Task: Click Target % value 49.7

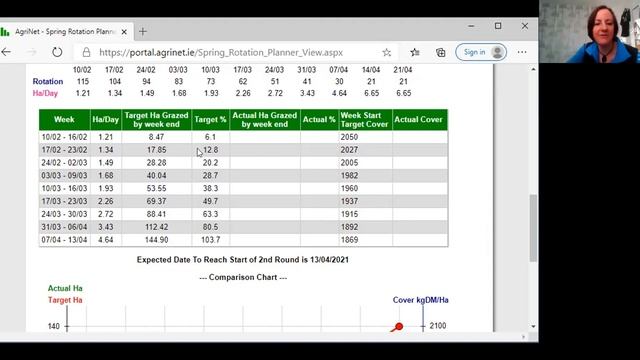Action: (x=210, y=201)
